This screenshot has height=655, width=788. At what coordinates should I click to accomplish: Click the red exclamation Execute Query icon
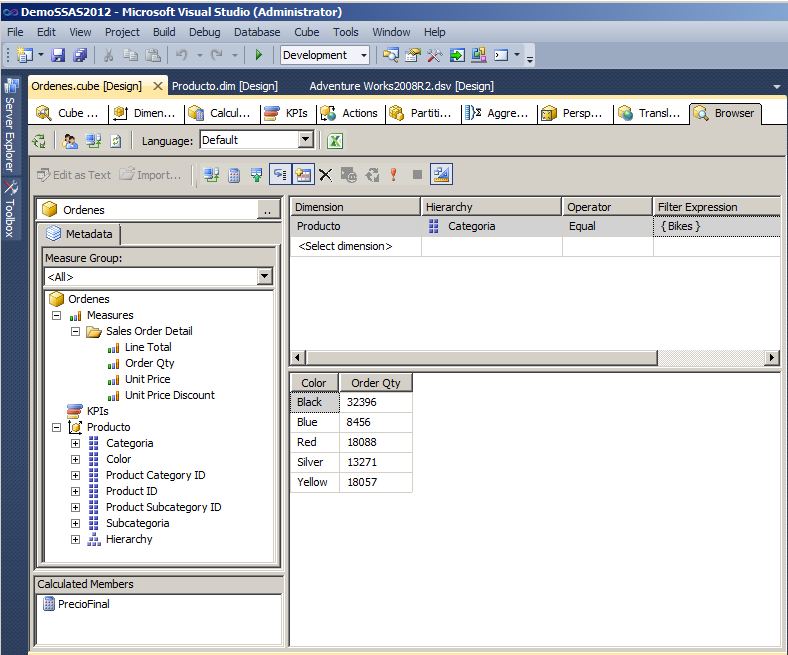pos(394,175)
